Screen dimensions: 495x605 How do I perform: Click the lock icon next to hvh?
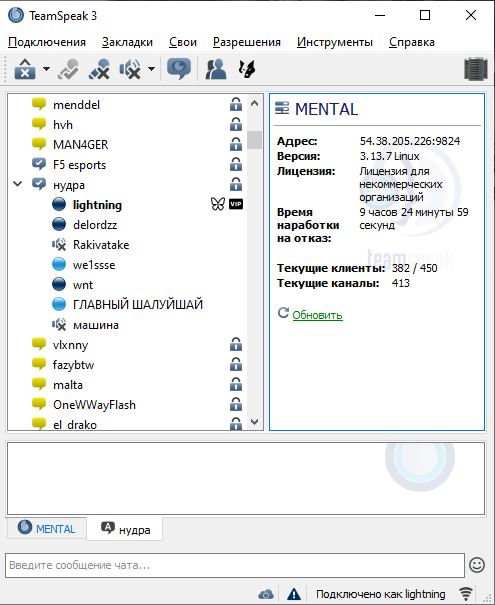(x=236, y=124)
